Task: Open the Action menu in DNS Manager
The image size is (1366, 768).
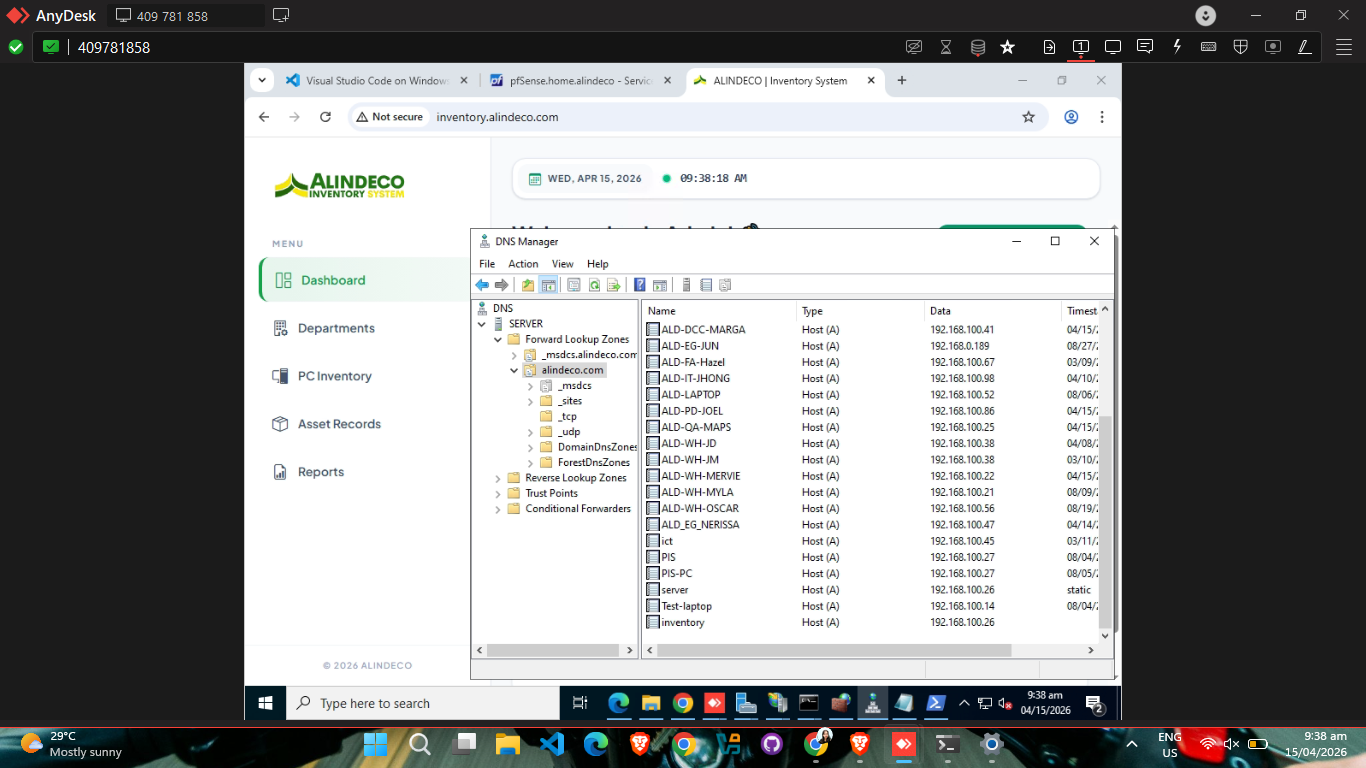Action: click(523, 264)
